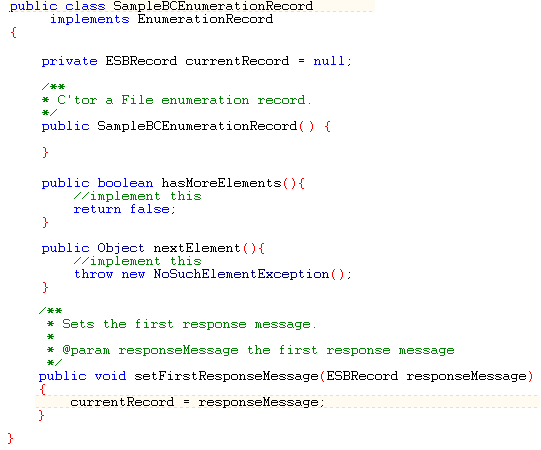Click the setFirstResponseMessage method name

(226, 376)
